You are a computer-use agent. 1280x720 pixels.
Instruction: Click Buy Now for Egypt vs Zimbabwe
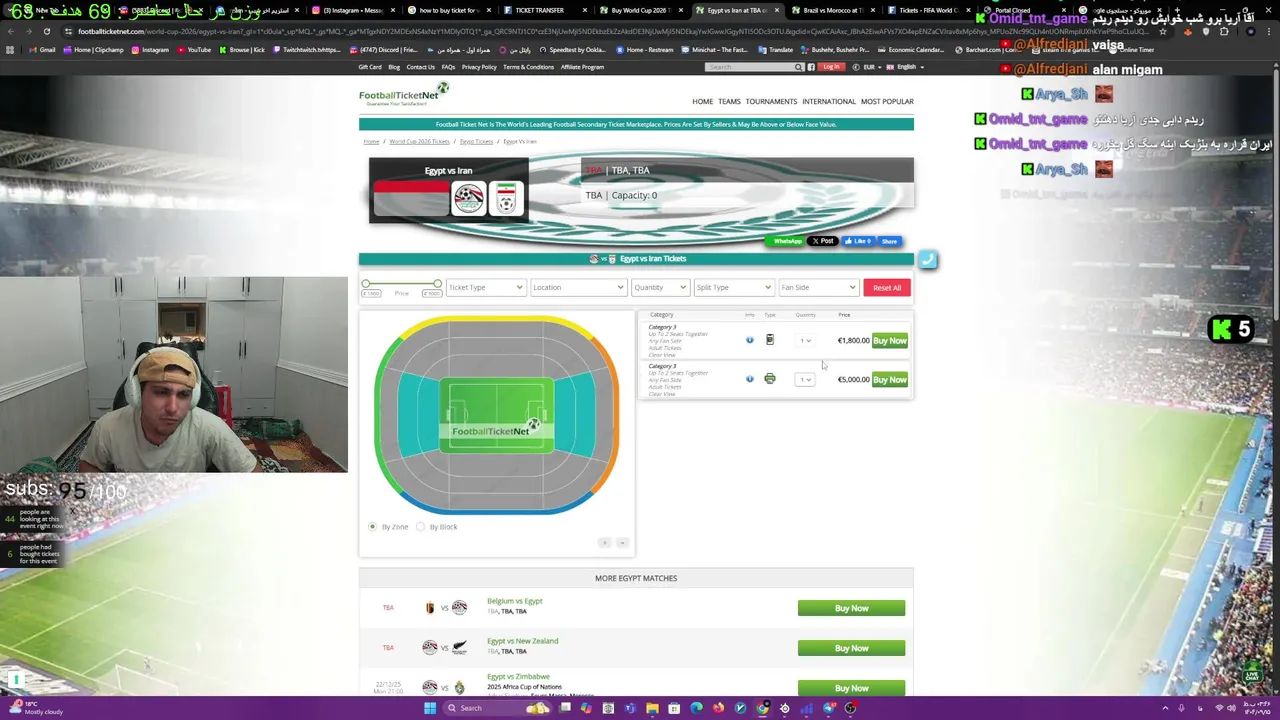851,688
